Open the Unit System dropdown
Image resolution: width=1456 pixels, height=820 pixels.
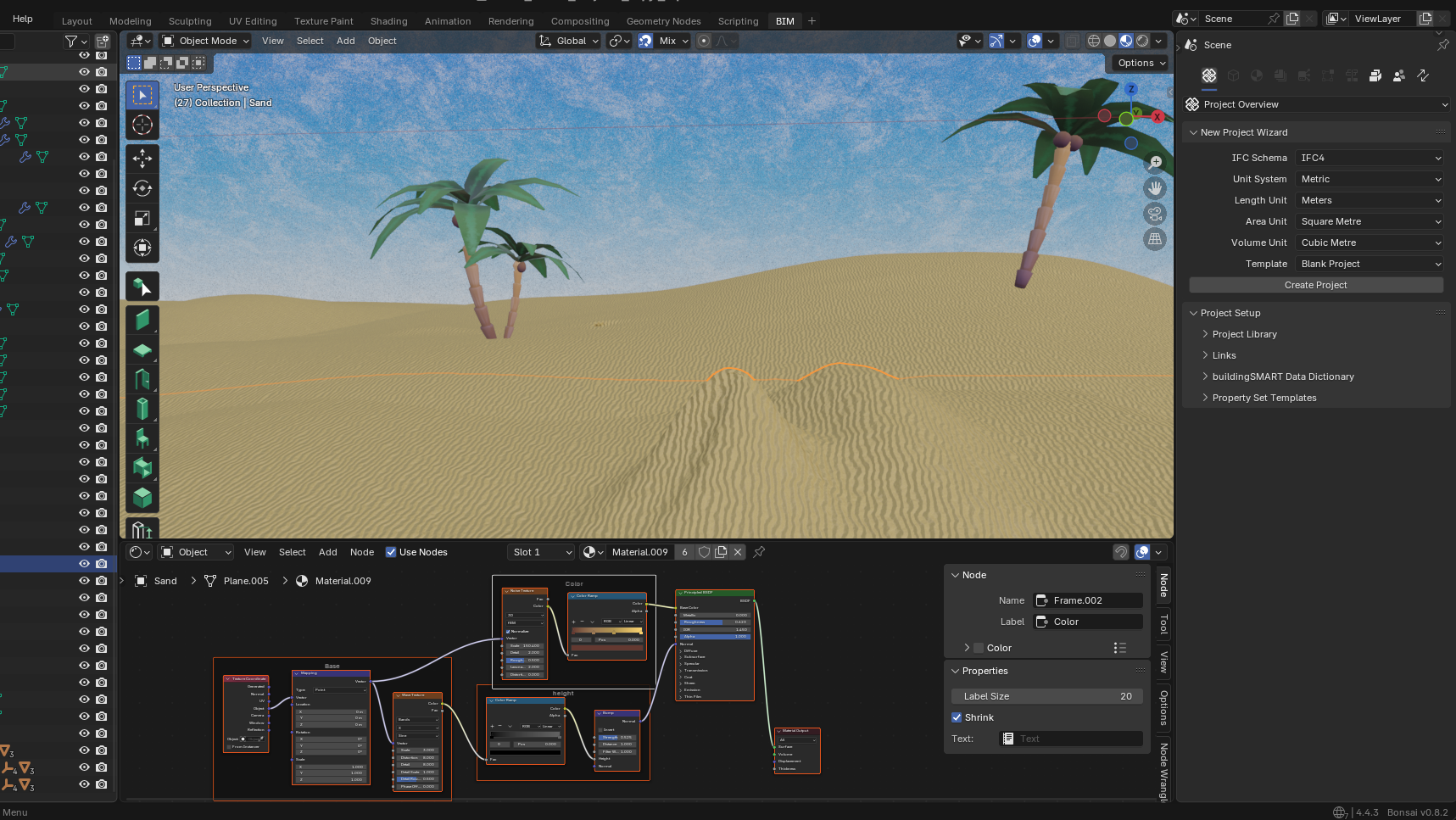click(x=1370, y=179)
